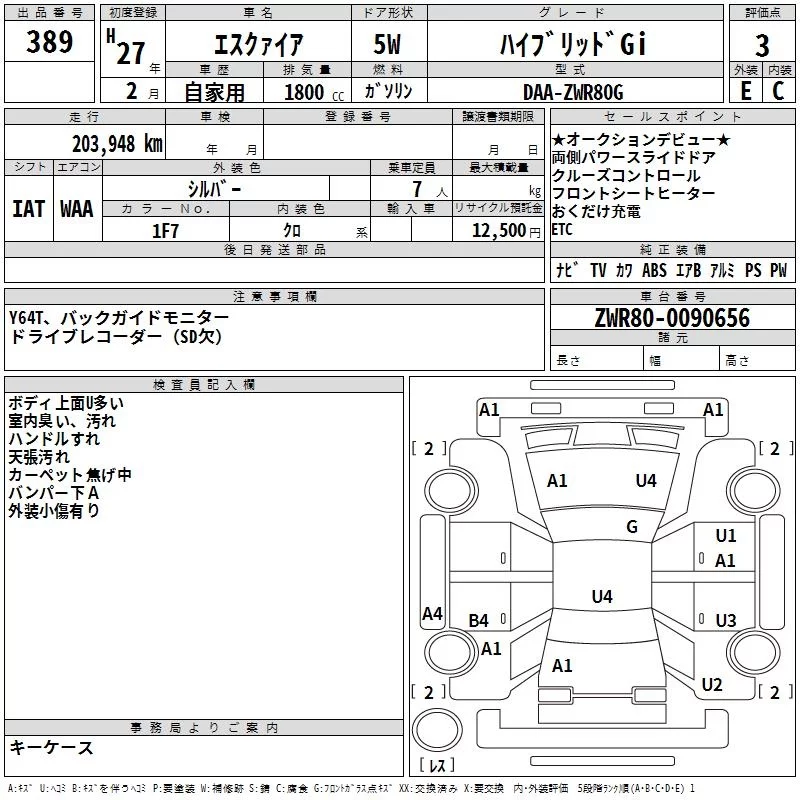Click the overall score 3
800x800 pixels.
[x=762, y=46]
